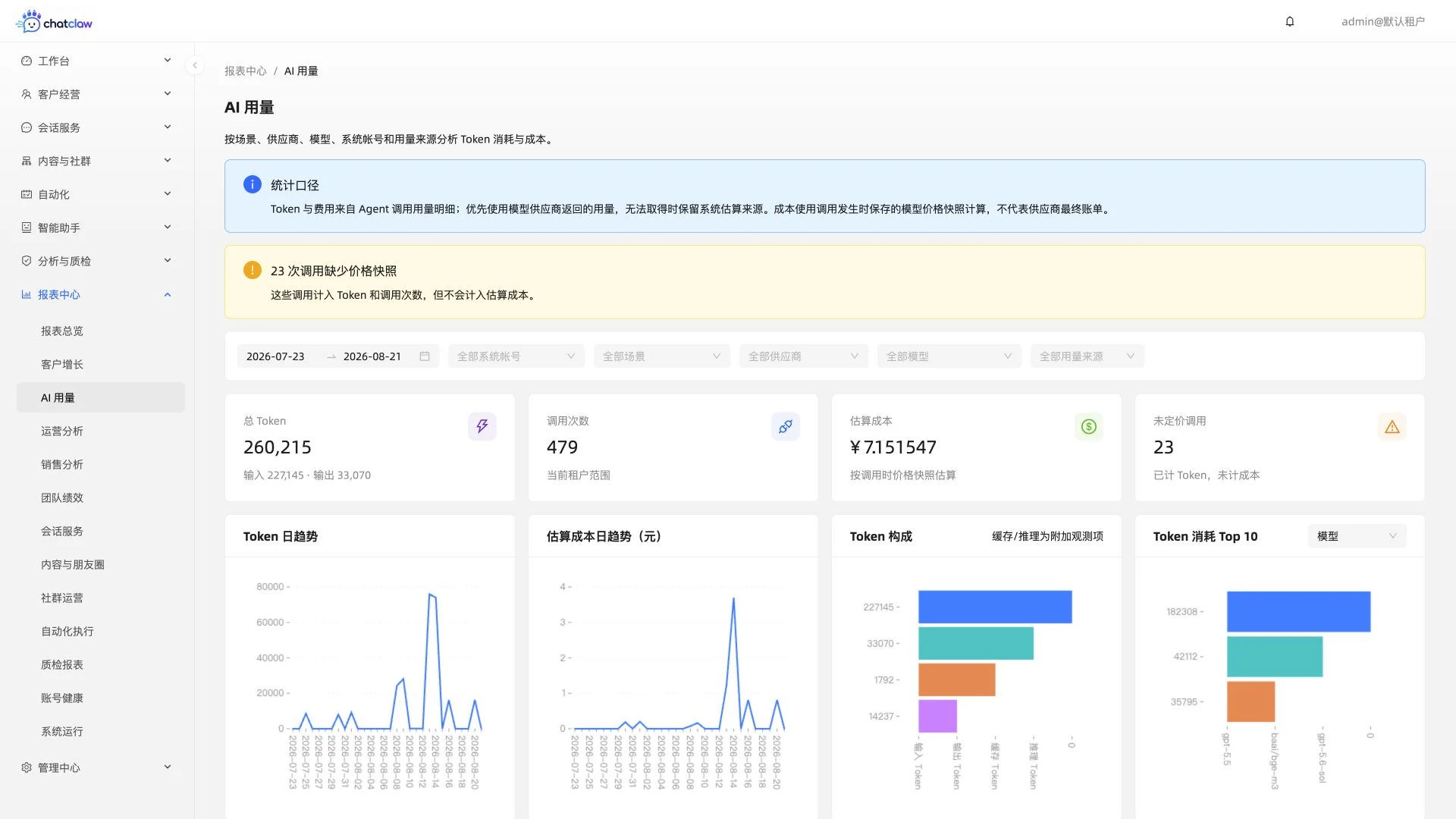This screenshot has height=819, width=1456.
Task: Click the orange 1792 bar in Token 构成
Action: point(957,679)
